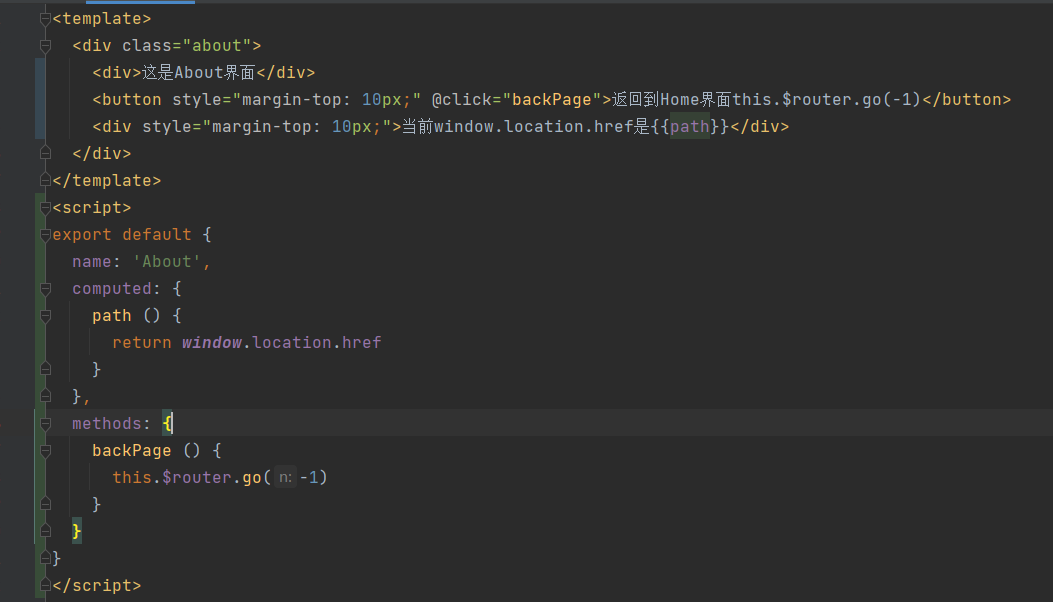Collapse the export default fold marker
This screenshot has height=602, width=1053.
pos(45,234)
